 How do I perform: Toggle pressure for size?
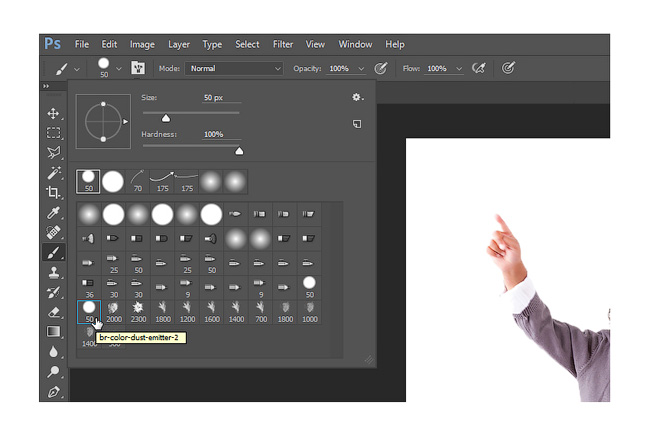pyautogui.click(x=508, y=68)
